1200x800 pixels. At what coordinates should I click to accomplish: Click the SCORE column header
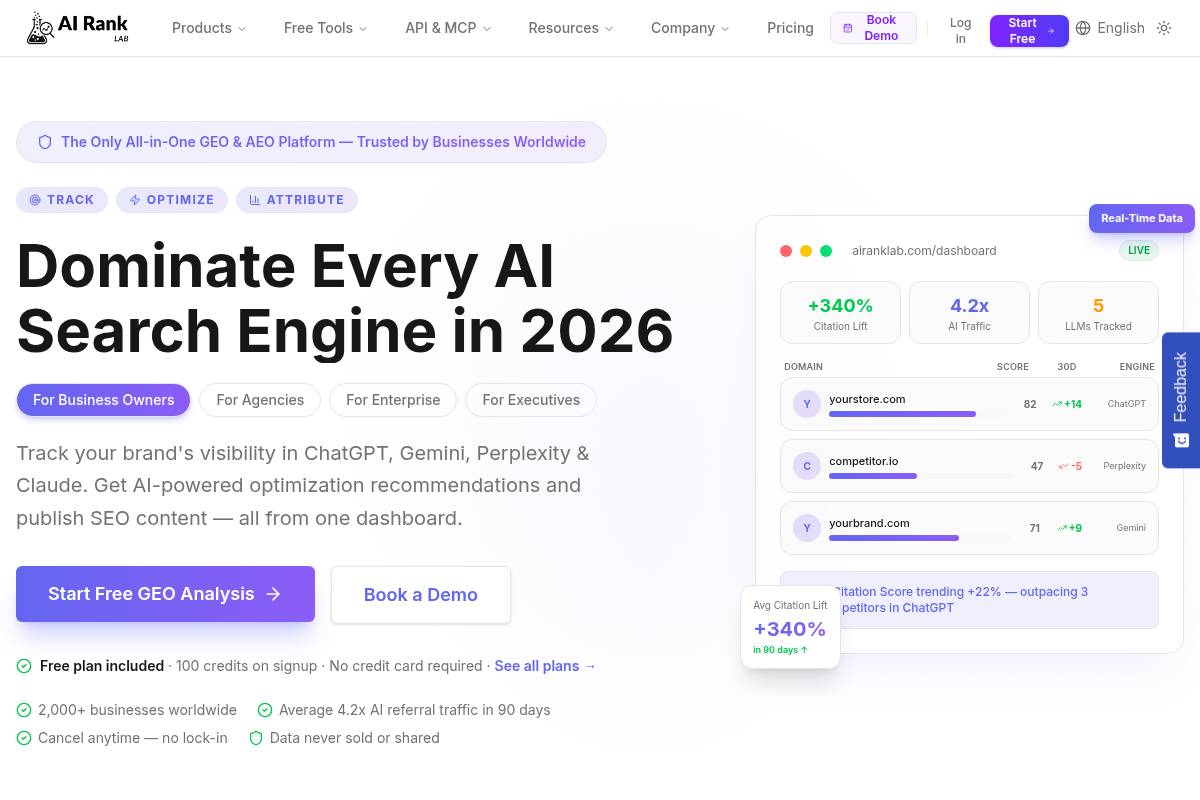(x=1013, y=367)
